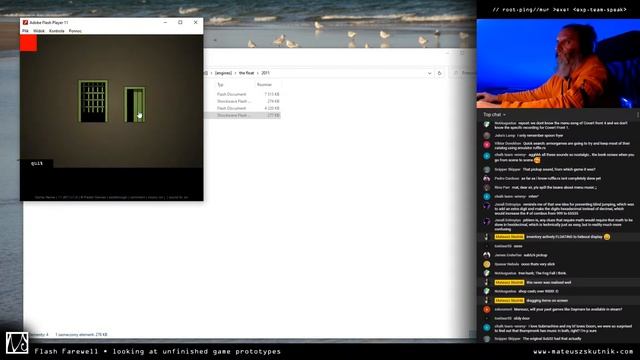
Task: Click the barred window in the game
Action: [93, 101]
